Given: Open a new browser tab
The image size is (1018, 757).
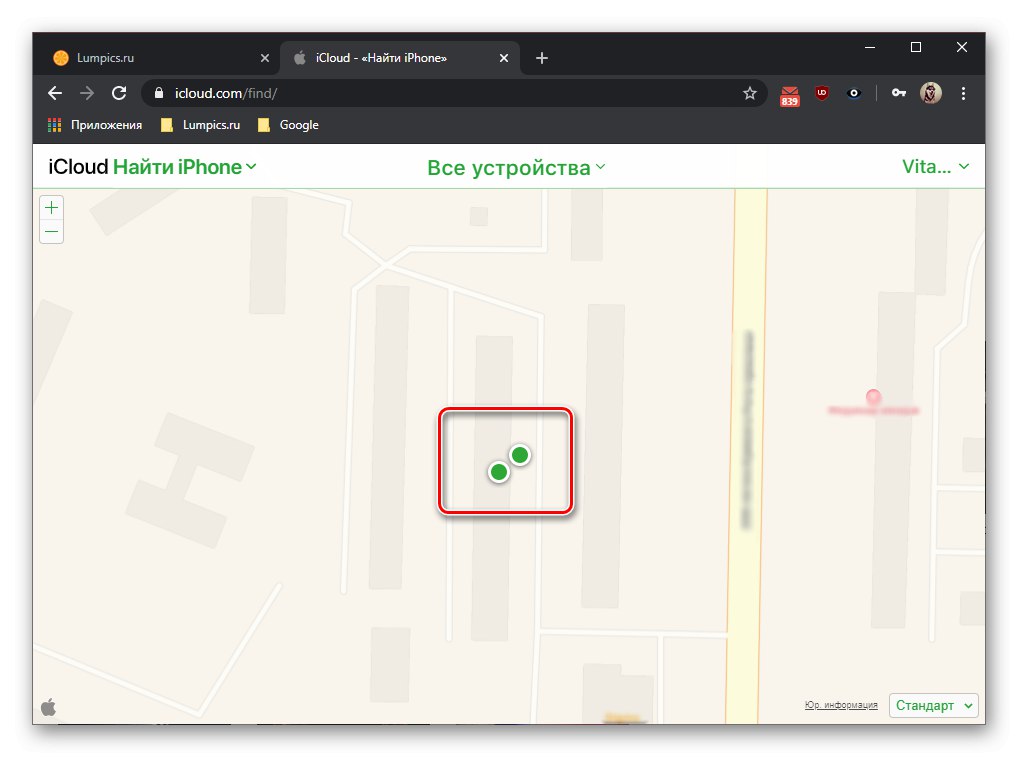Looking at the screenshot, I should click(541, 58).
